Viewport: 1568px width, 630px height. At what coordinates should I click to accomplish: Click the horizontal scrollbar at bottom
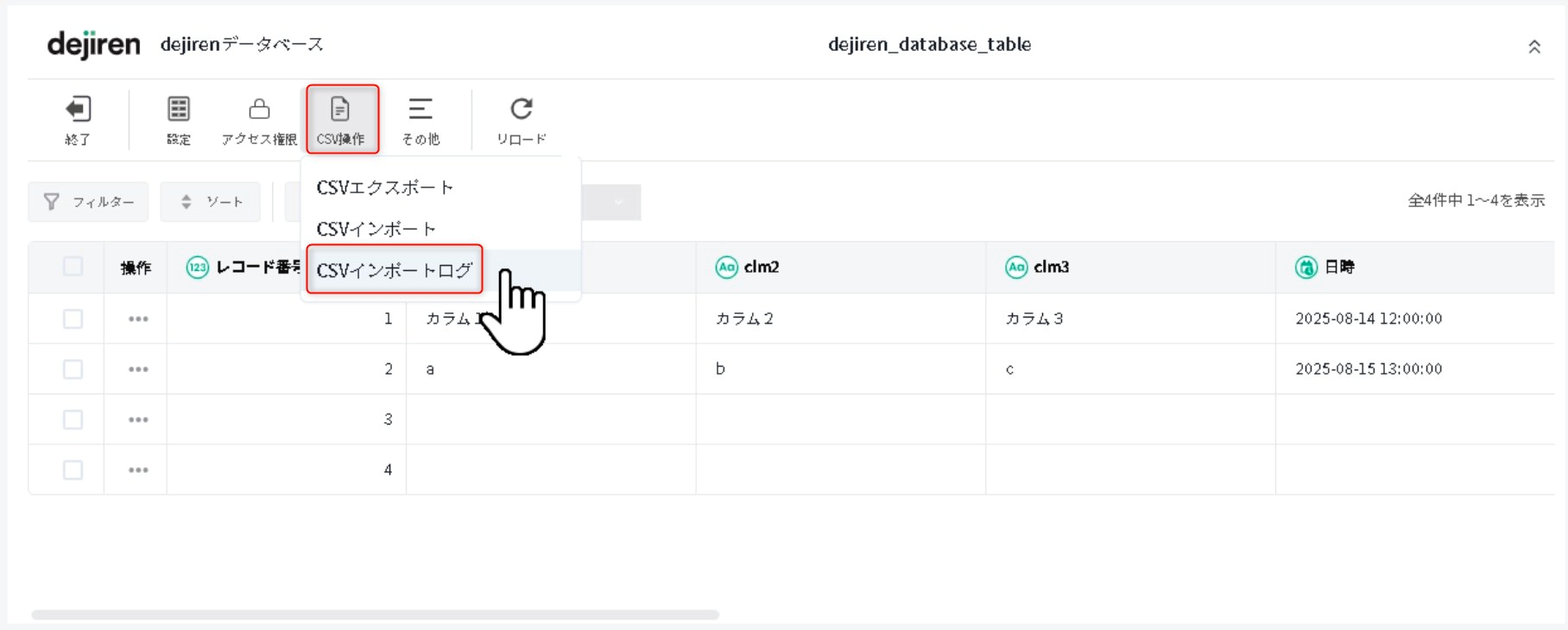point(375,614)
